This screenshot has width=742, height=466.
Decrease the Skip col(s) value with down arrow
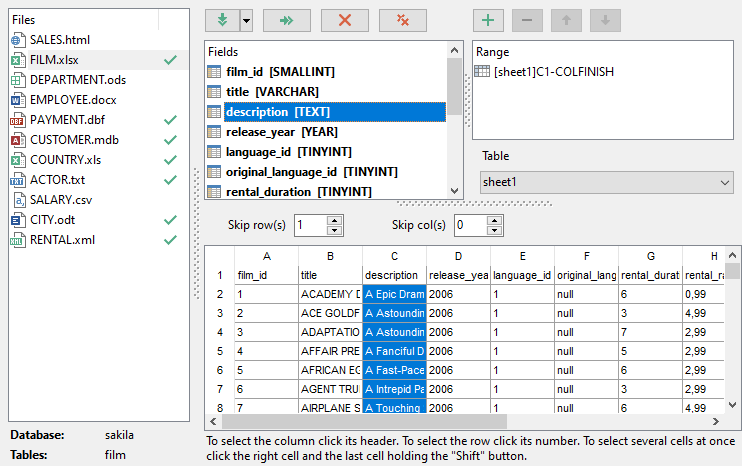(x=493, y=230)
